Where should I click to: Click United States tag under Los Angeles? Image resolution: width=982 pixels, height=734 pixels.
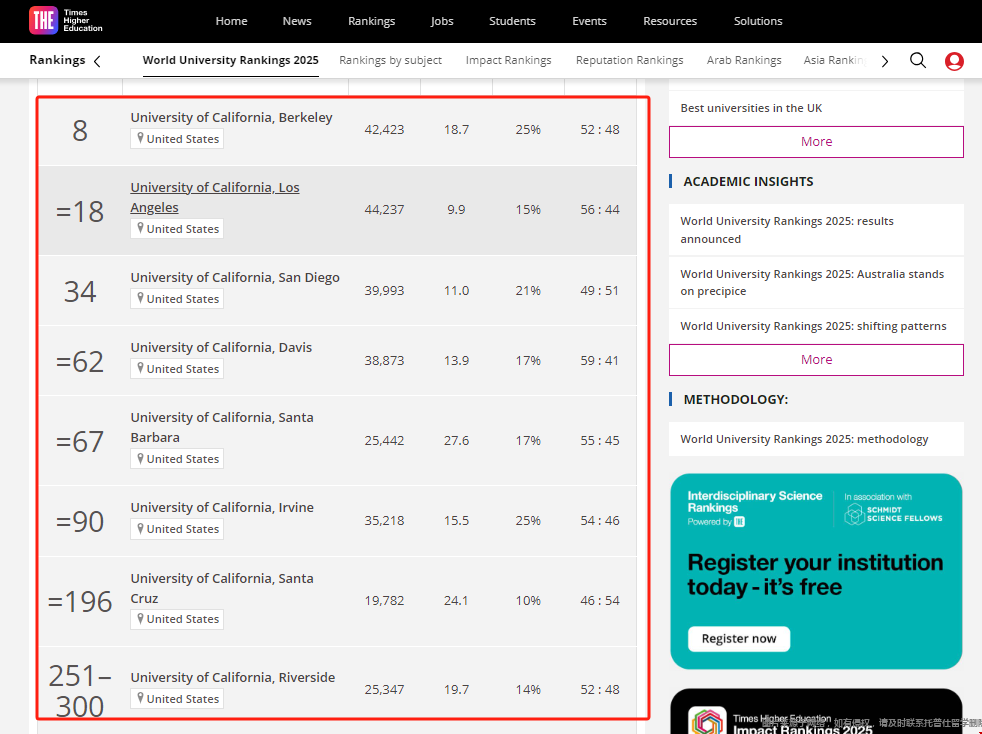(177, 229)
